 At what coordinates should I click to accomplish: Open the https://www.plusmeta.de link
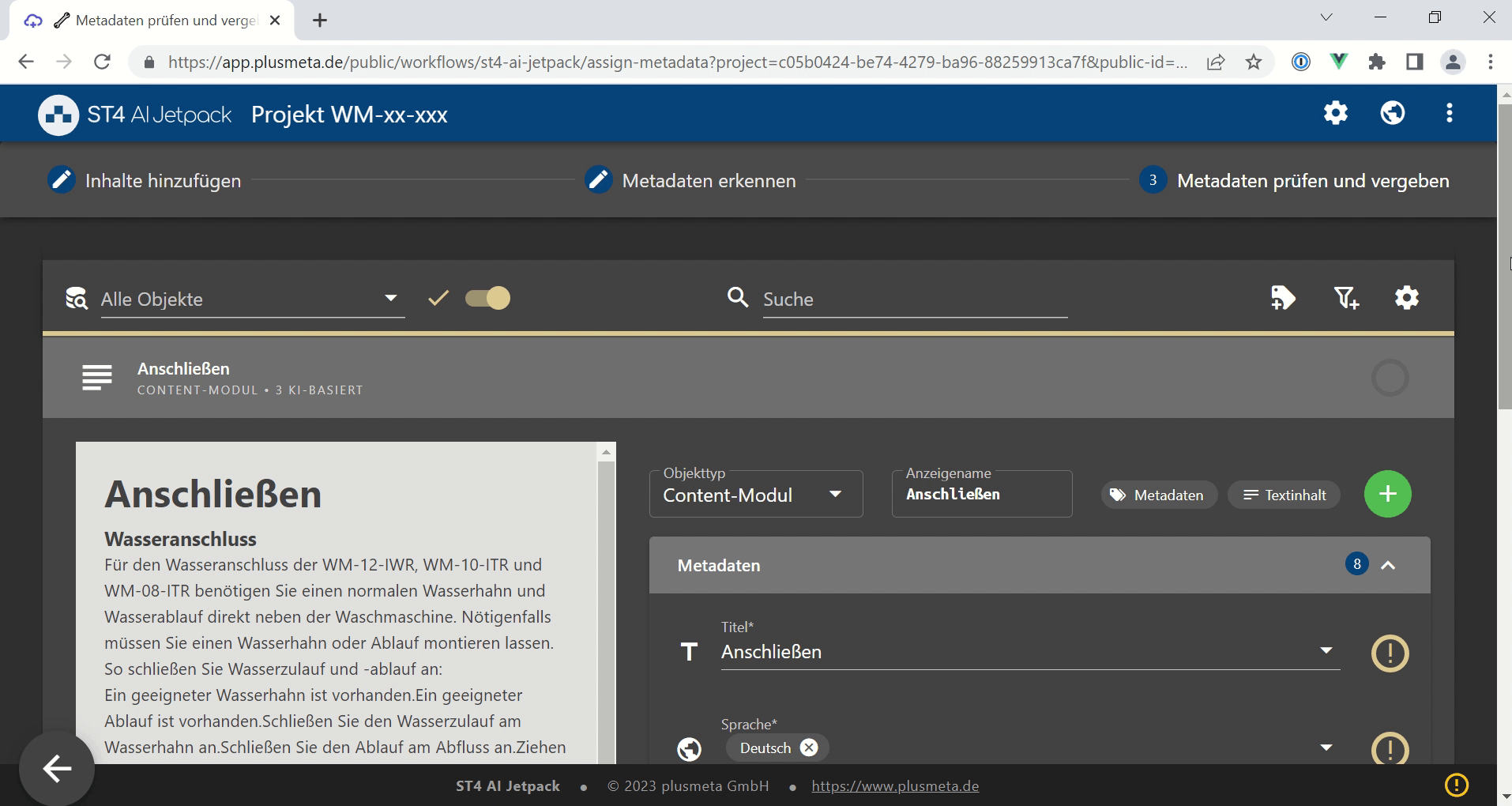[x=895, y=785]
